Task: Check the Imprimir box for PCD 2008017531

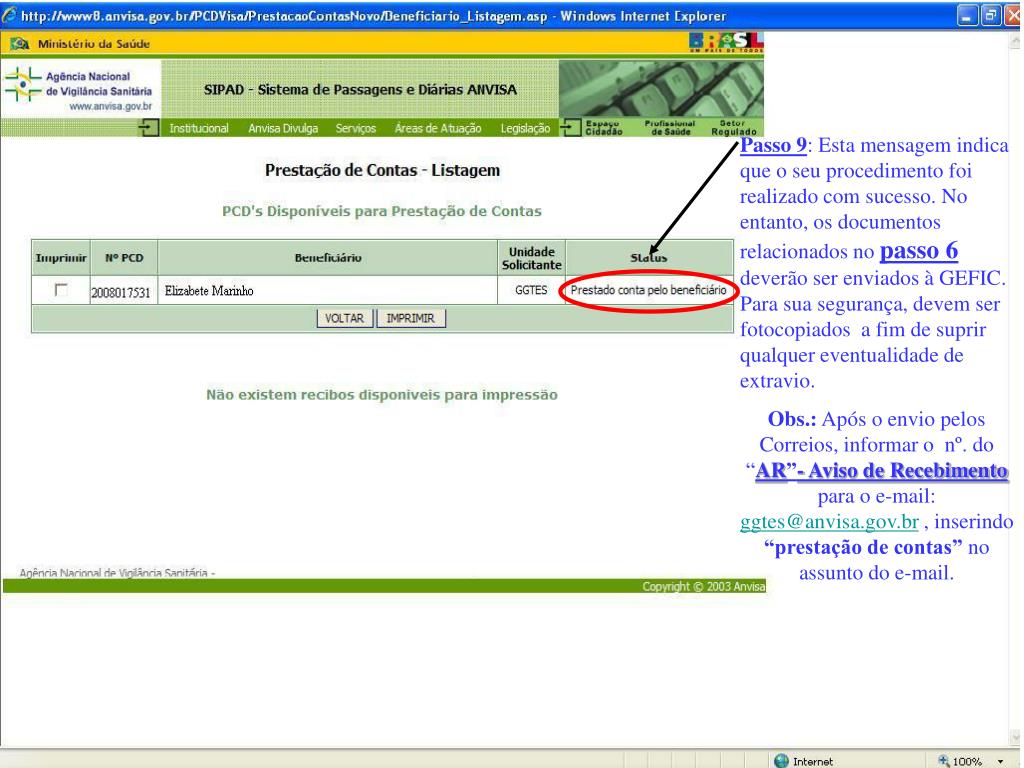Action: (x=62, y=290)
